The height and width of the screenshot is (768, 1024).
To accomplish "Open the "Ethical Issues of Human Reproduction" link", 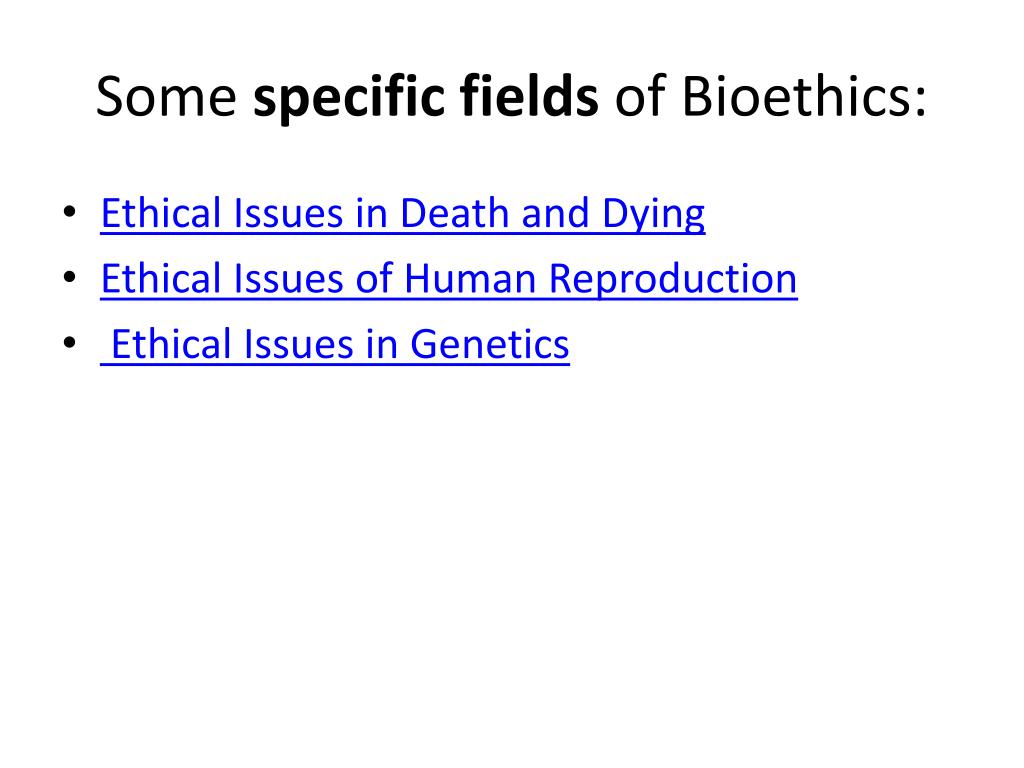I will tap(449, 279).
